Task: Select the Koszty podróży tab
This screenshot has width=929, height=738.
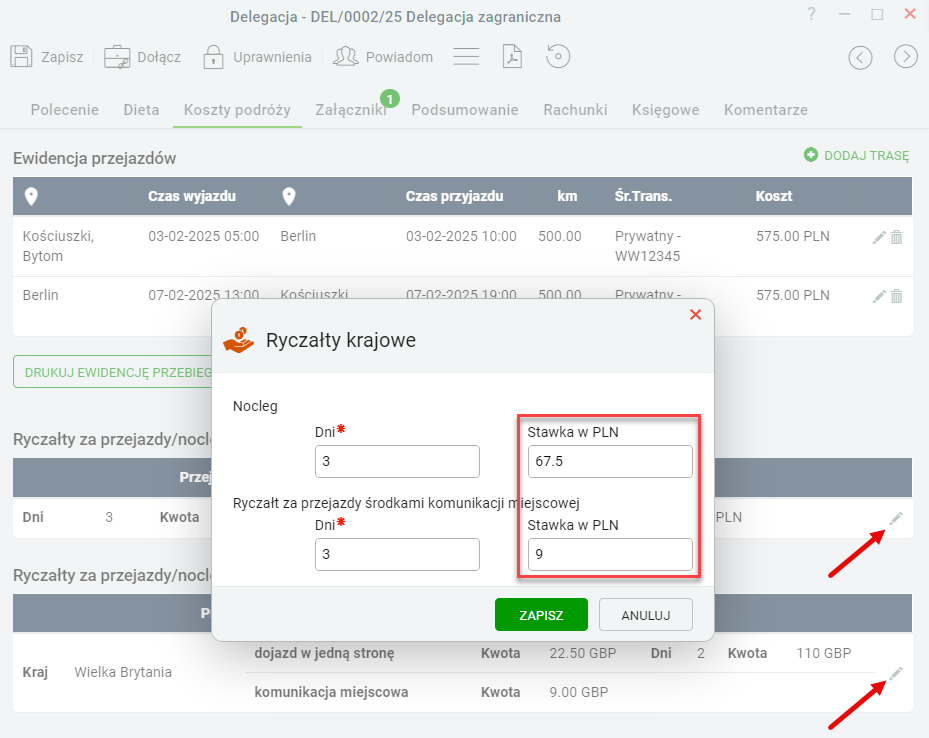Action: (237, 110)
